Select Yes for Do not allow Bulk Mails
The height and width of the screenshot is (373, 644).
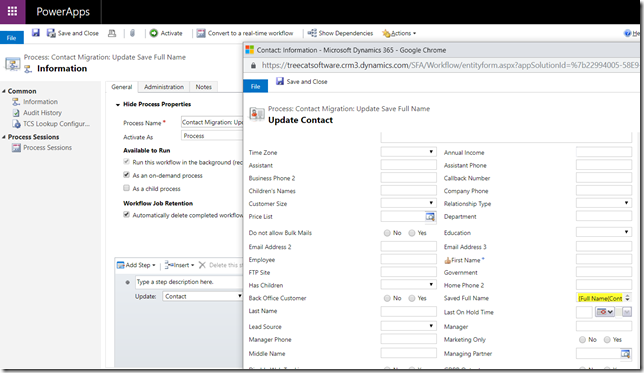[x=412, y=233]
